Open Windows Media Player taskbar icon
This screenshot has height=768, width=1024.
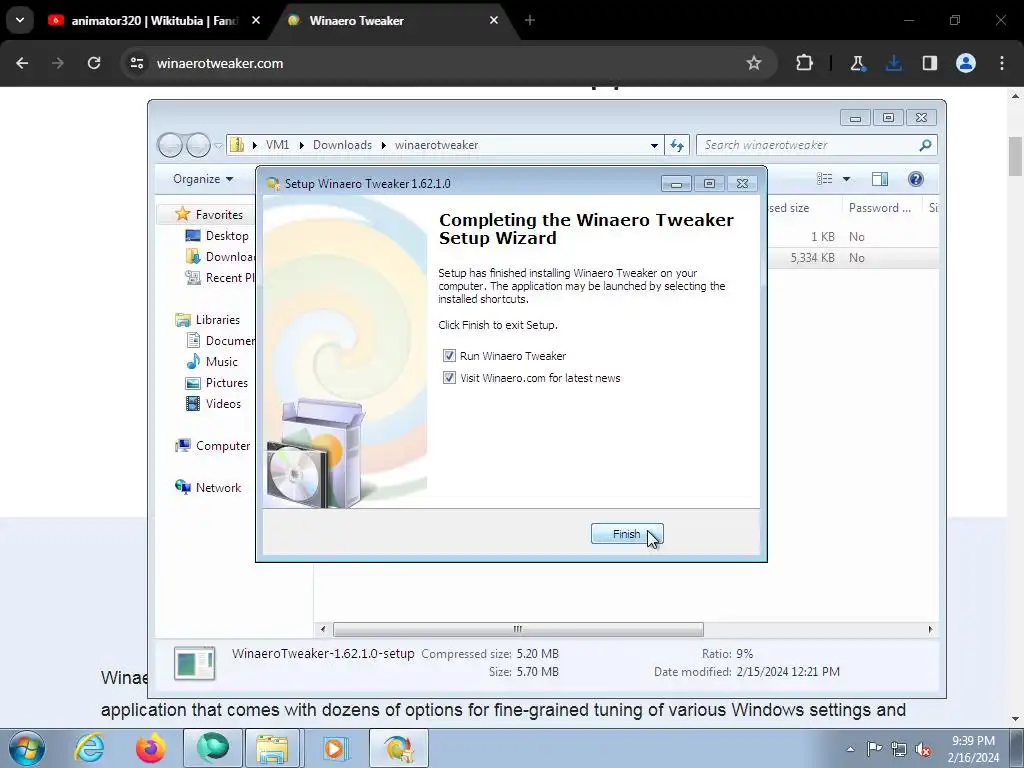click(x=334, y=748)
